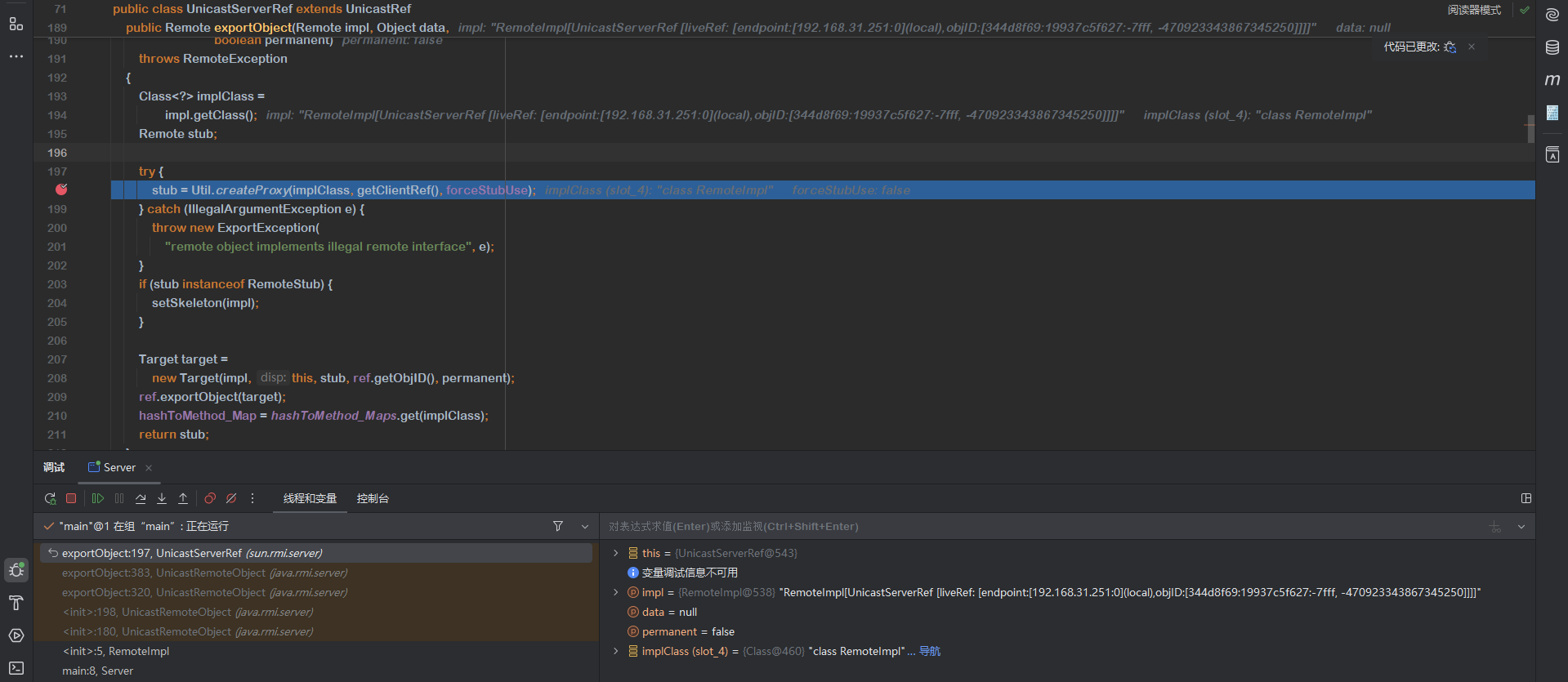Open the Database tool window
This screenshot has width=1568, height=682.
(1552, 47)
